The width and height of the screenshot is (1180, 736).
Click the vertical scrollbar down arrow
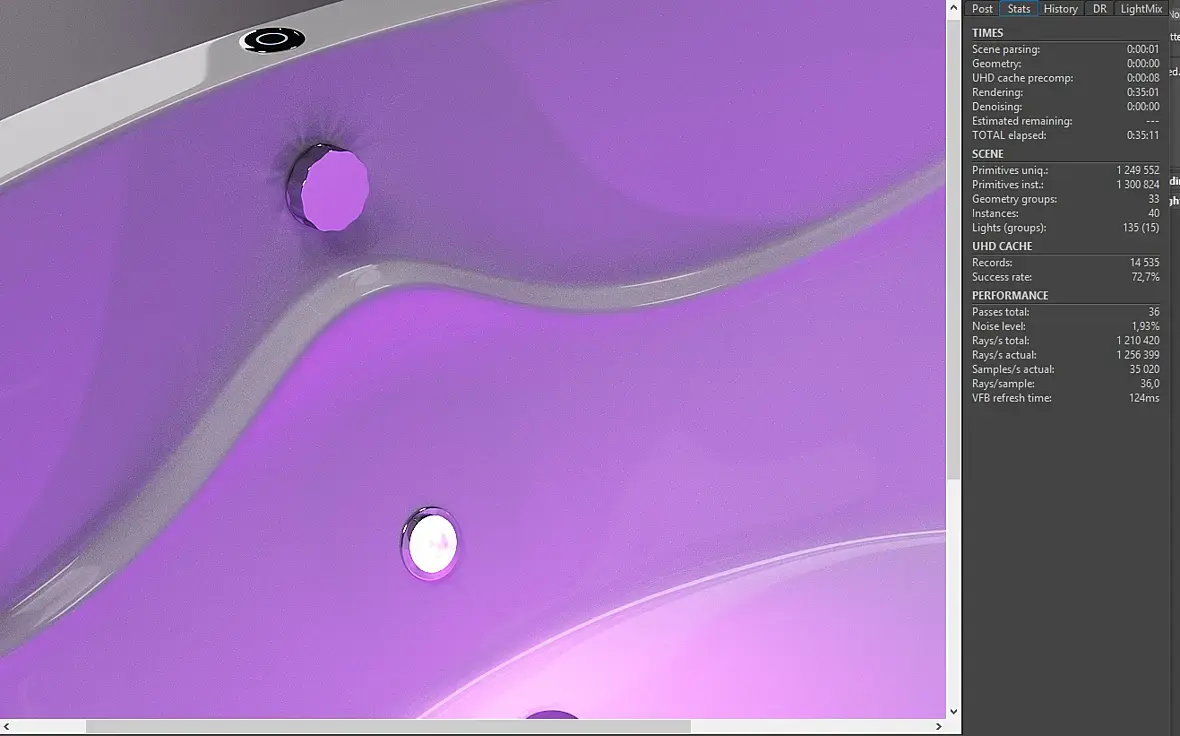coord(953,711)
